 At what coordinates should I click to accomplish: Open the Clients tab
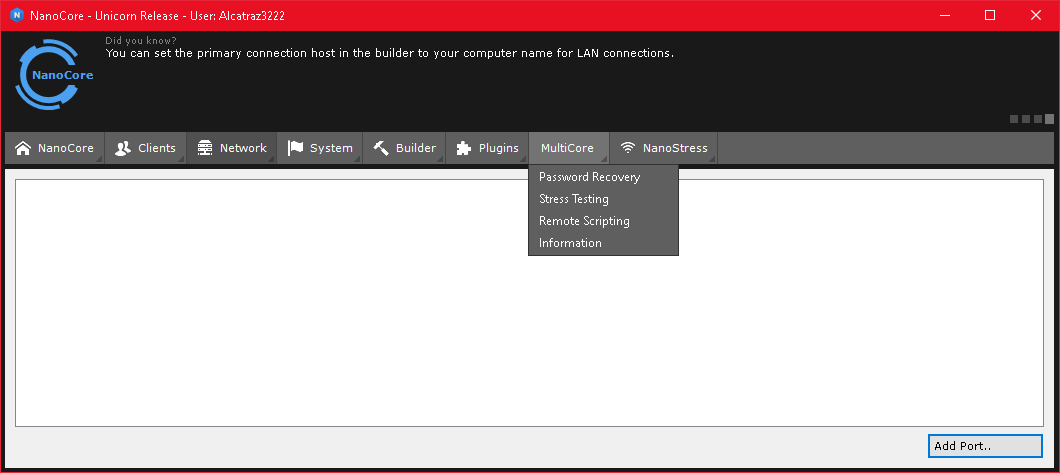tap(157, 148)
